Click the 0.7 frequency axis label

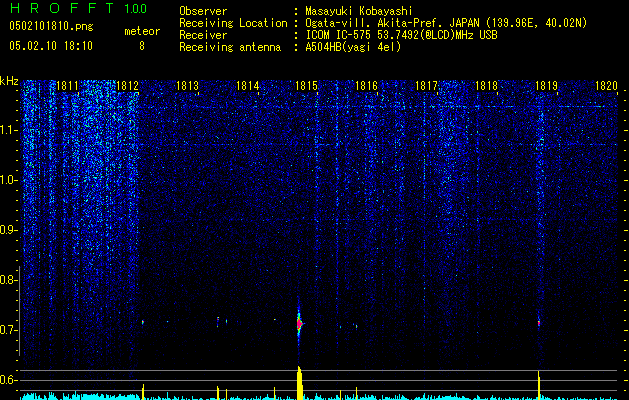[x=8, y=330]
